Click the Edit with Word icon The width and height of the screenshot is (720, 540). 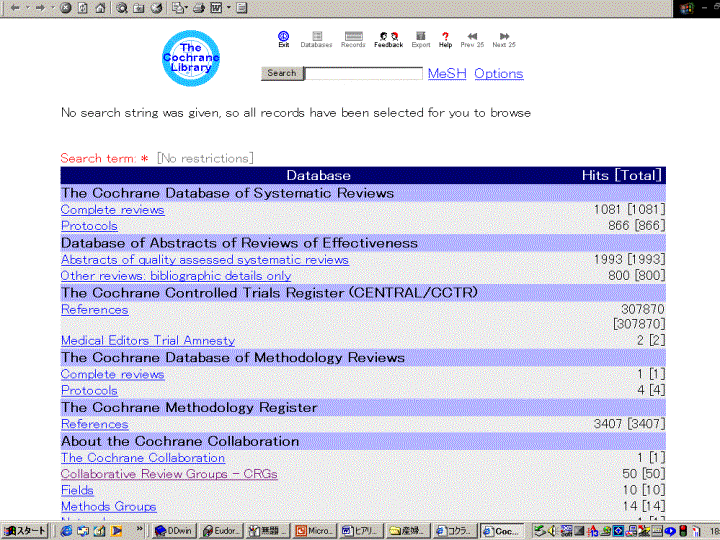coord(216,8)
